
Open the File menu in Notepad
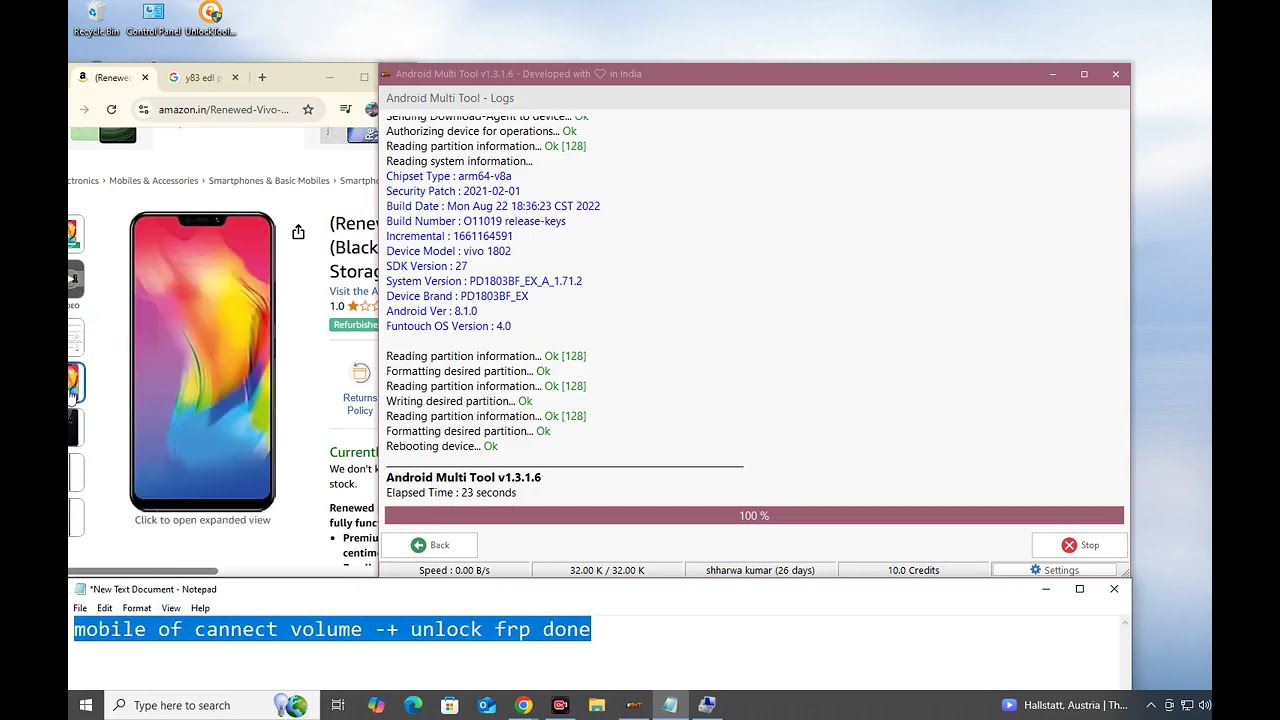click(x=80, y=608)
